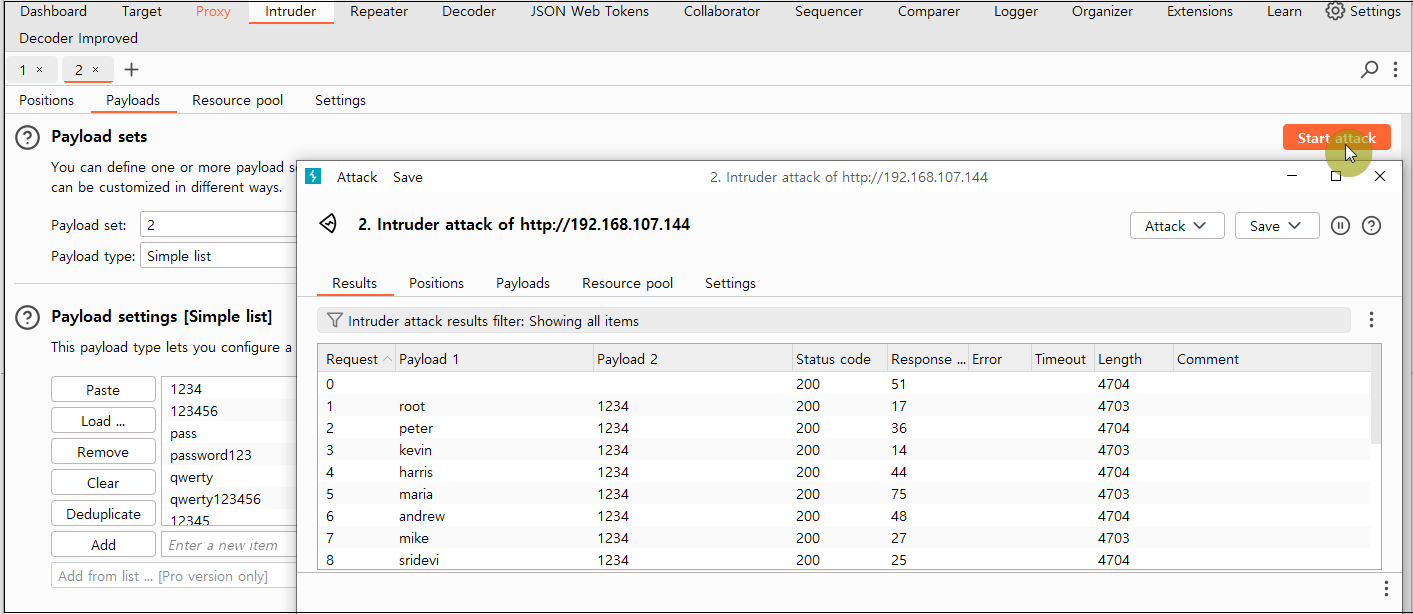Switch to the Positions tab in main window

47,100
